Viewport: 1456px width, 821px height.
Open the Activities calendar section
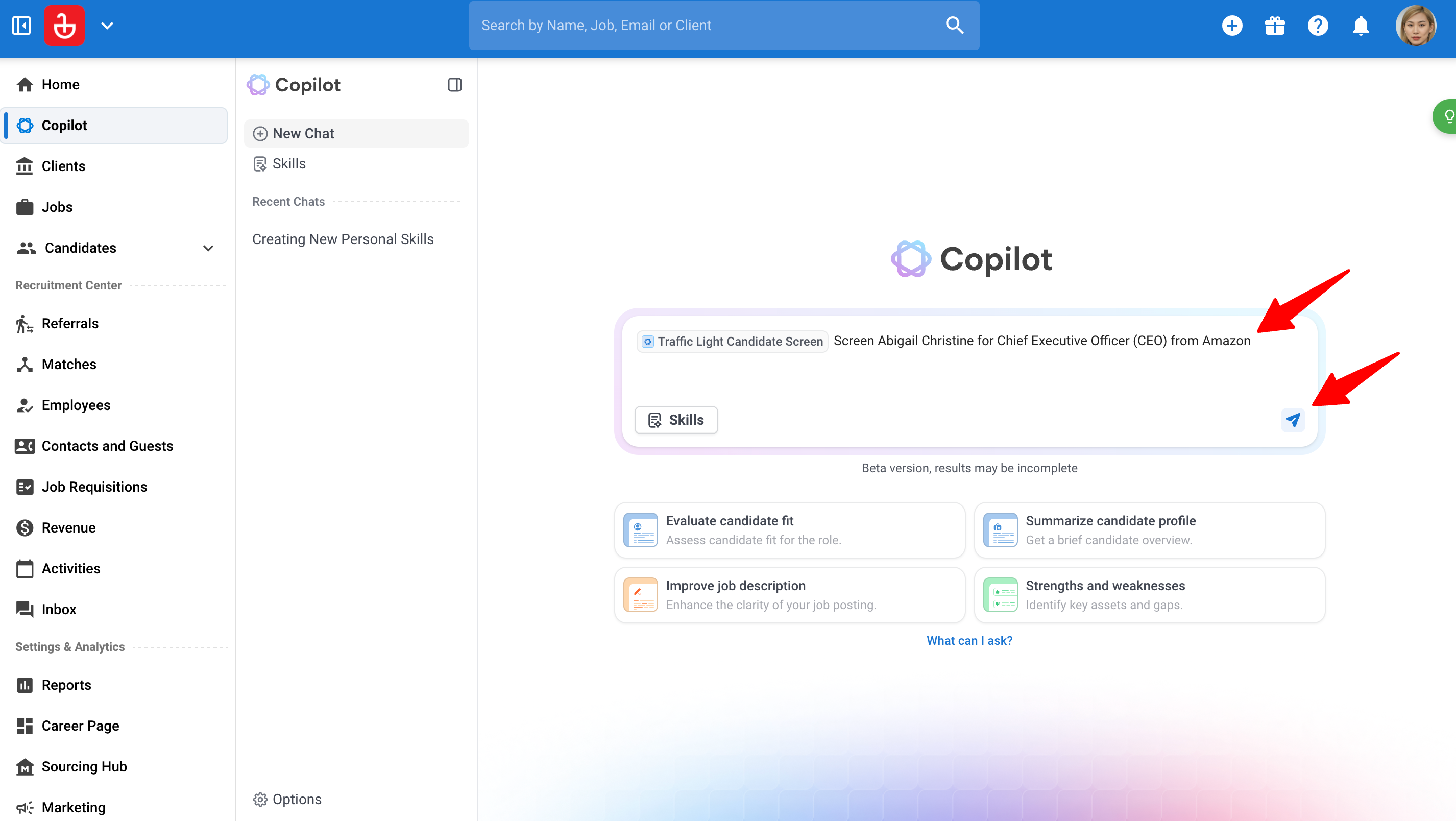(115, 568)
